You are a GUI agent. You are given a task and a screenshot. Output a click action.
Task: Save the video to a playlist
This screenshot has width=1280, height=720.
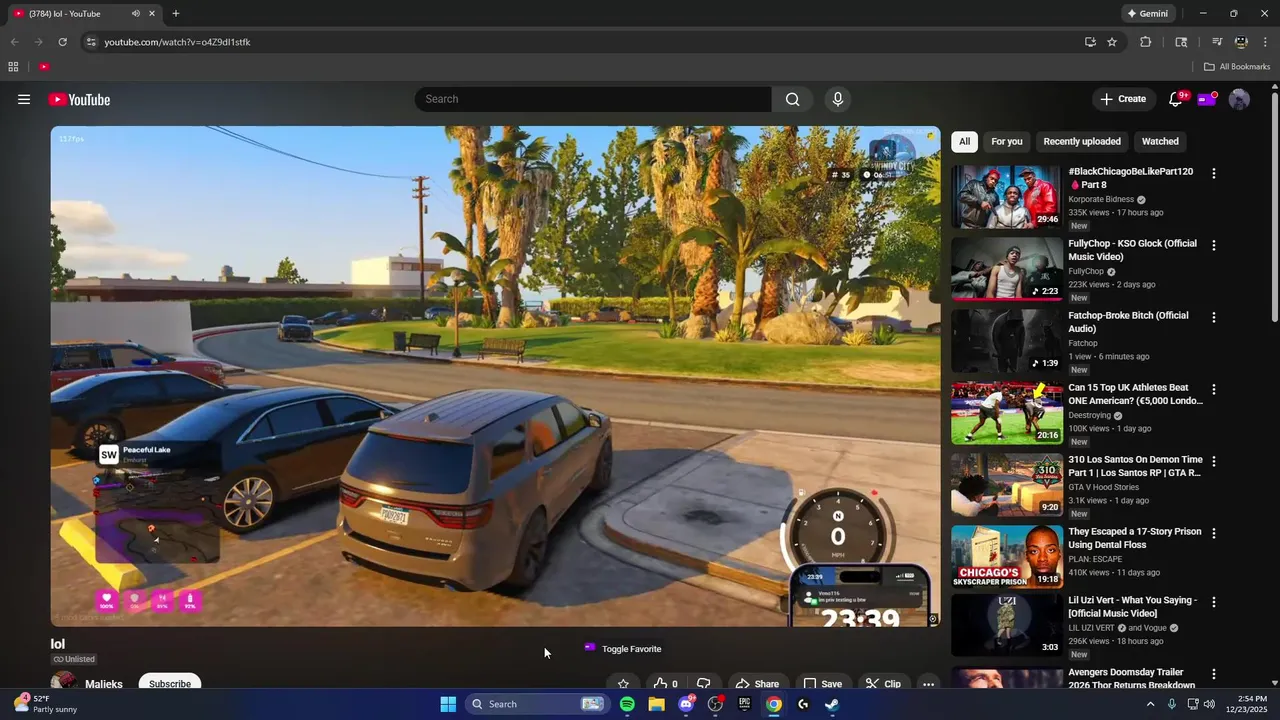(822, 684)
